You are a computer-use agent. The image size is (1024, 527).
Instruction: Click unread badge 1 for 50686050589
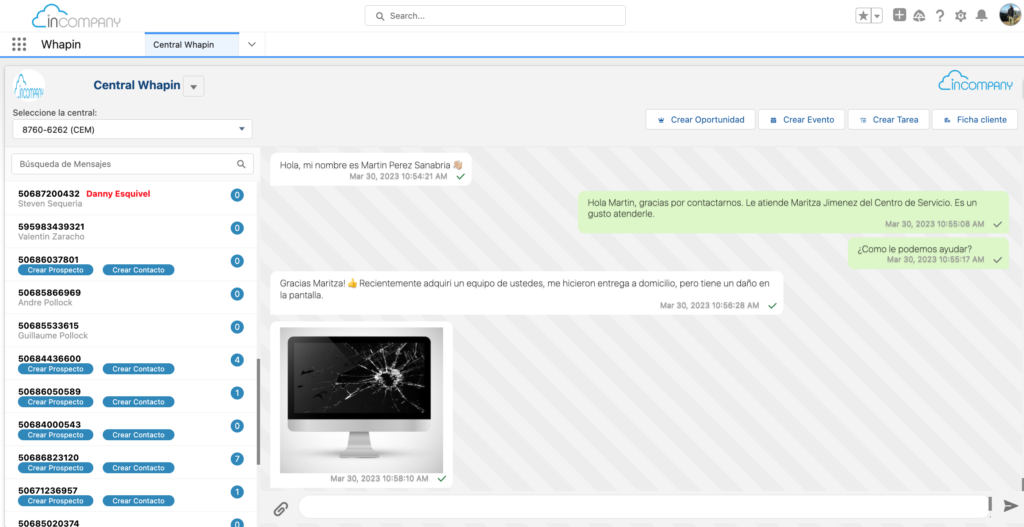pos(238,392)
